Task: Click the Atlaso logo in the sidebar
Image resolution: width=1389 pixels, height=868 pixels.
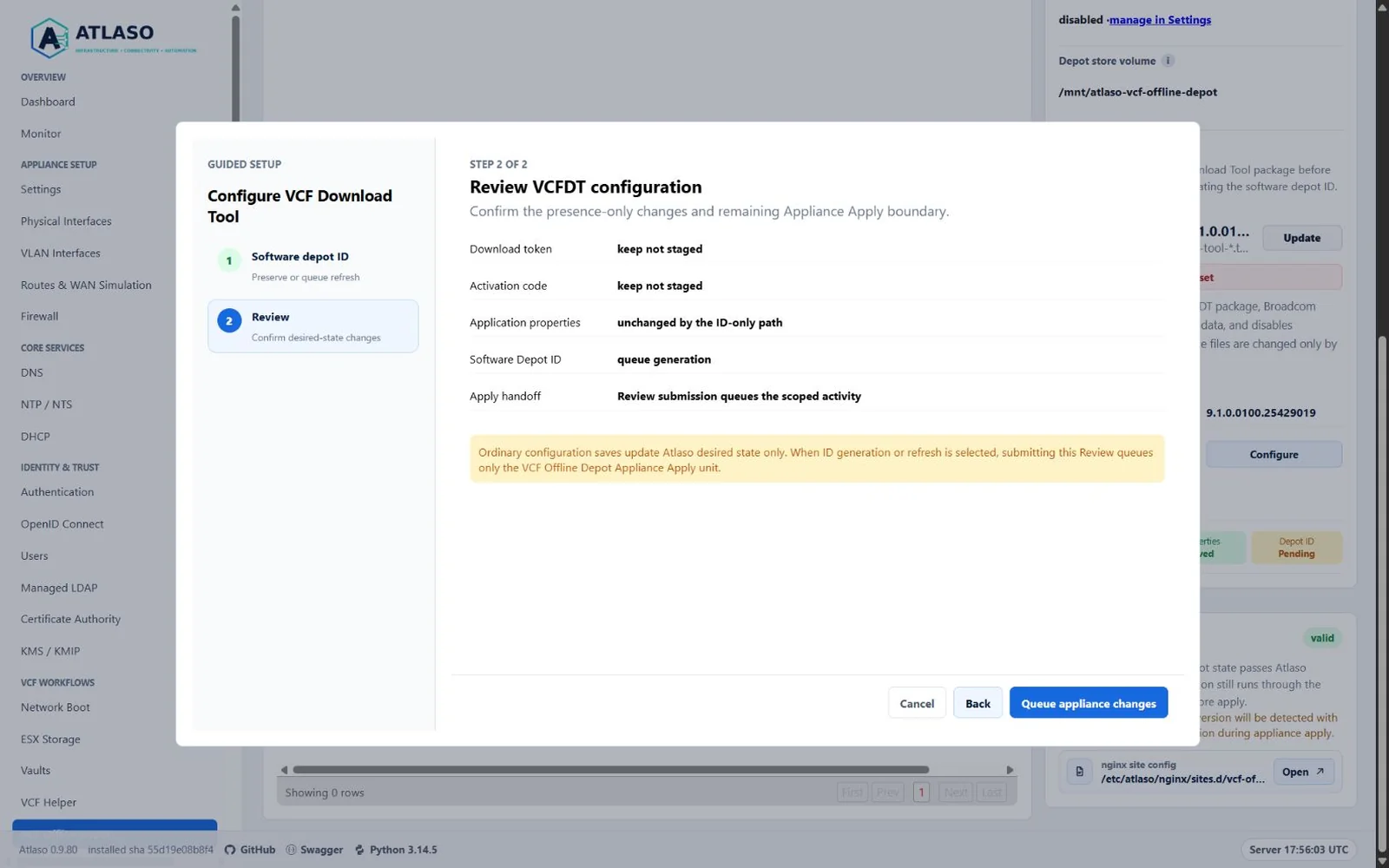Action: (114, 37)
